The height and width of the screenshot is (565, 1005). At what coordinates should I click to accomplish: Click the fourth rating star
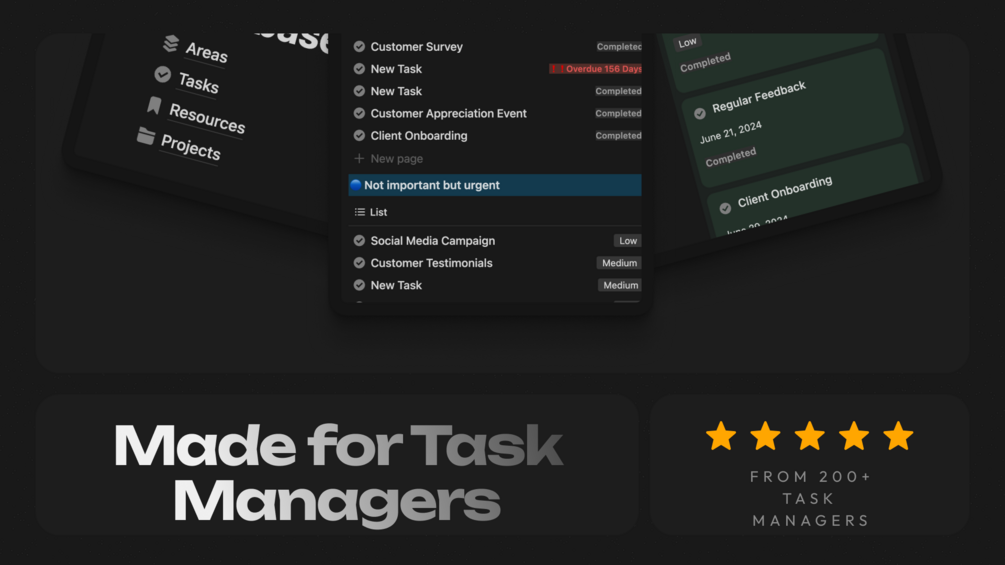pos(854,436)
